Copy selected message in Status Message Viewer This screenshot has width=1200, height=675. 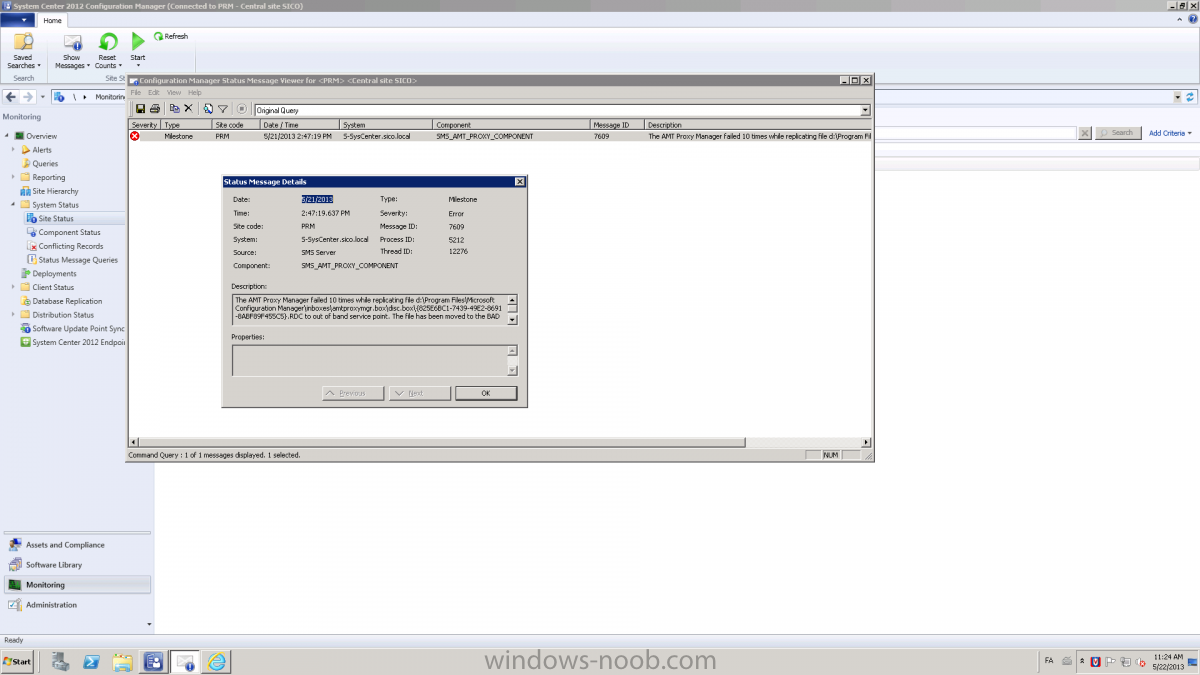coord(174,108)
